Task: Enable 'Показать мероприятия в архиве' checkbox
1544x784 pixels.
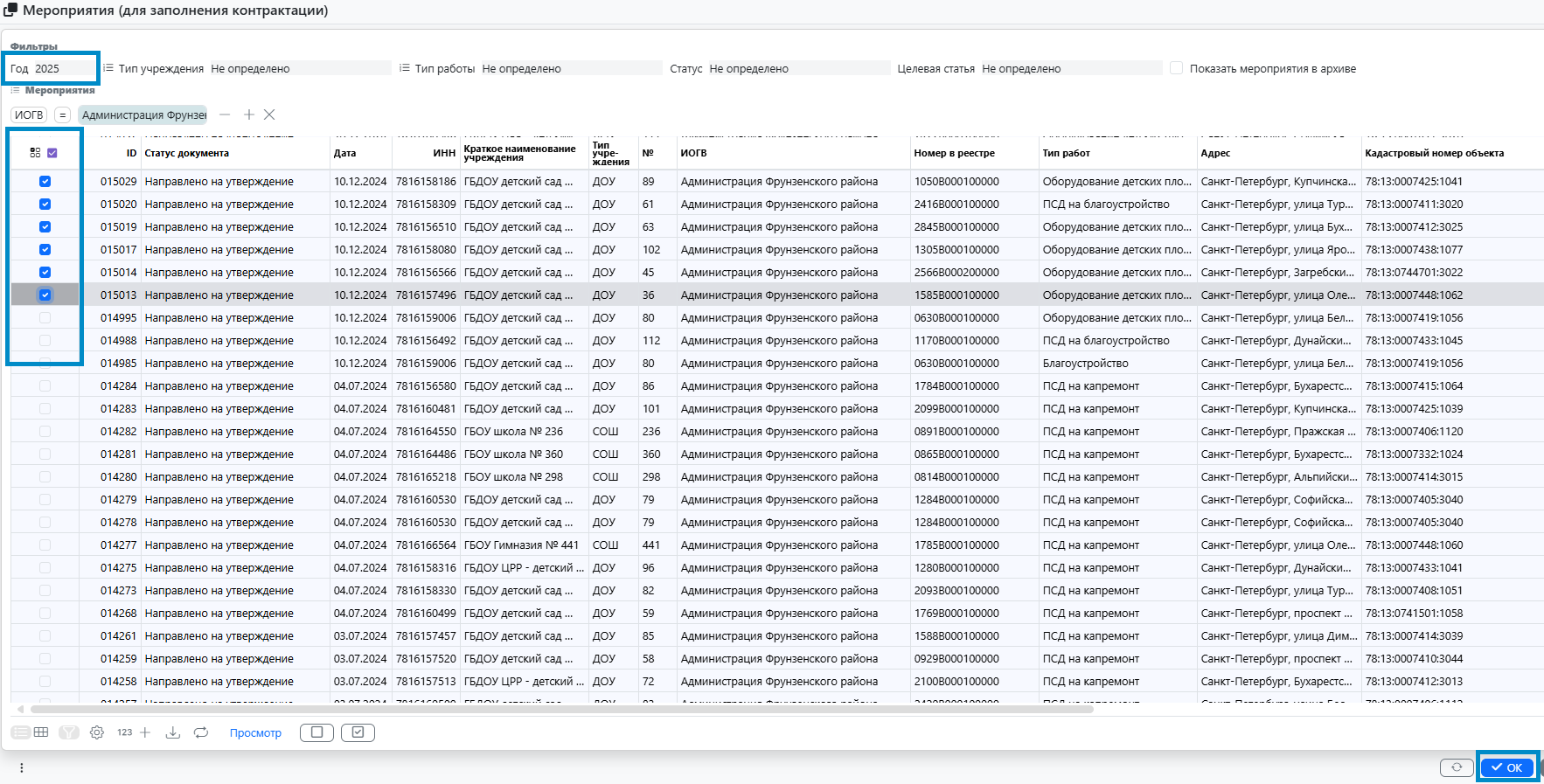Action: point(1176,68)
